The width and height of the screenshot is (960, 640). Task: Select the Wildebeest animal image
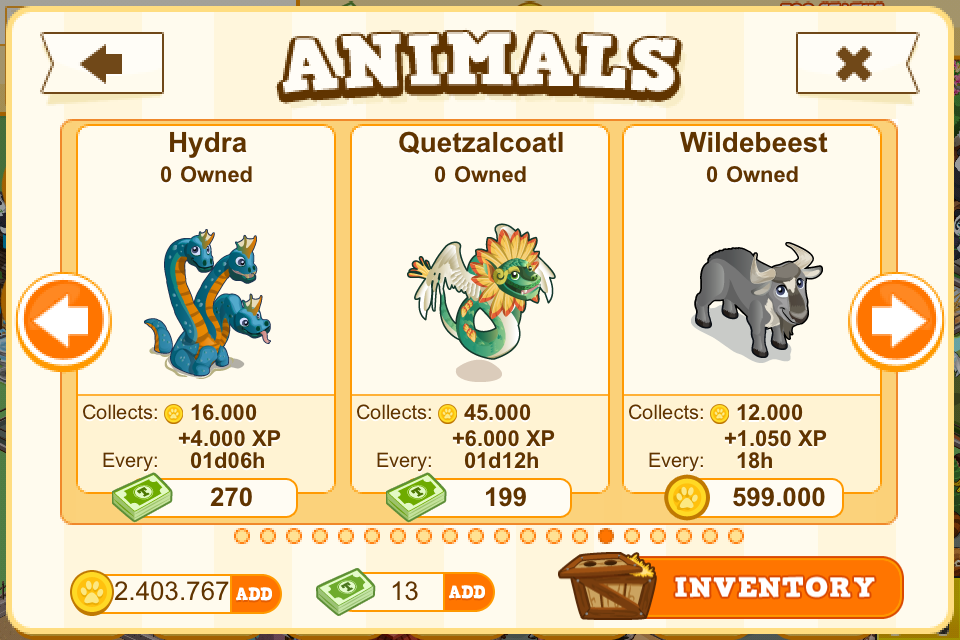757,300
